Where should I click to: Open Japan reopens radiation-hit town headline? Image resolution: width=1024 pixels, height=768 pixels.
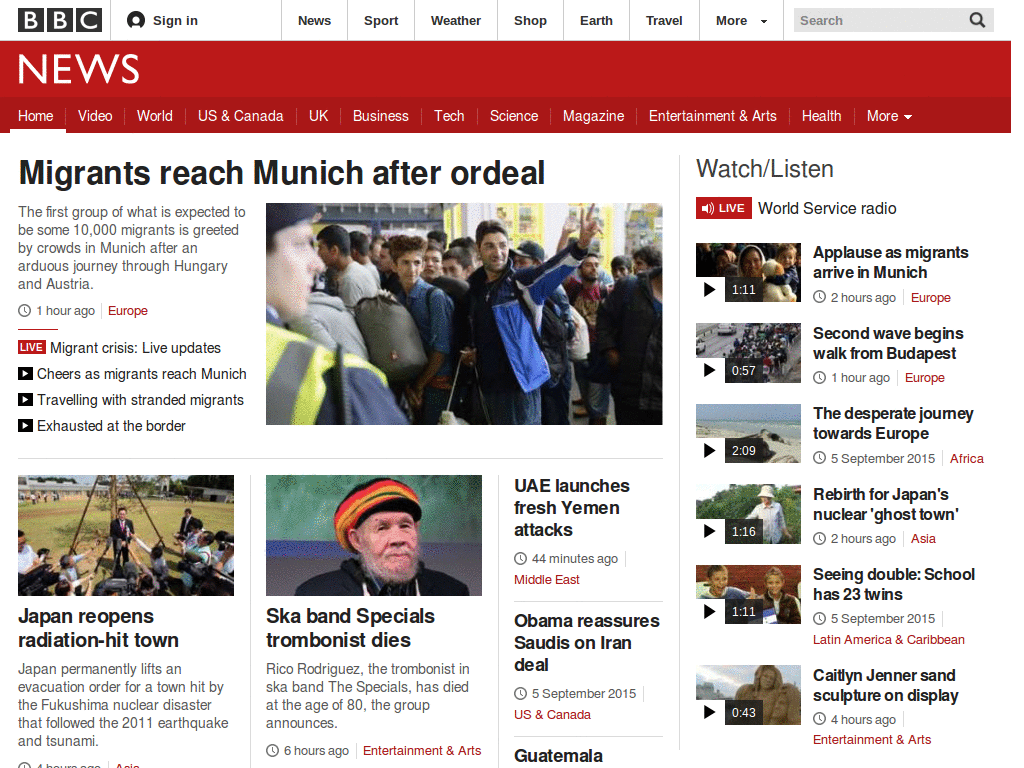click(x=98, y=628)
